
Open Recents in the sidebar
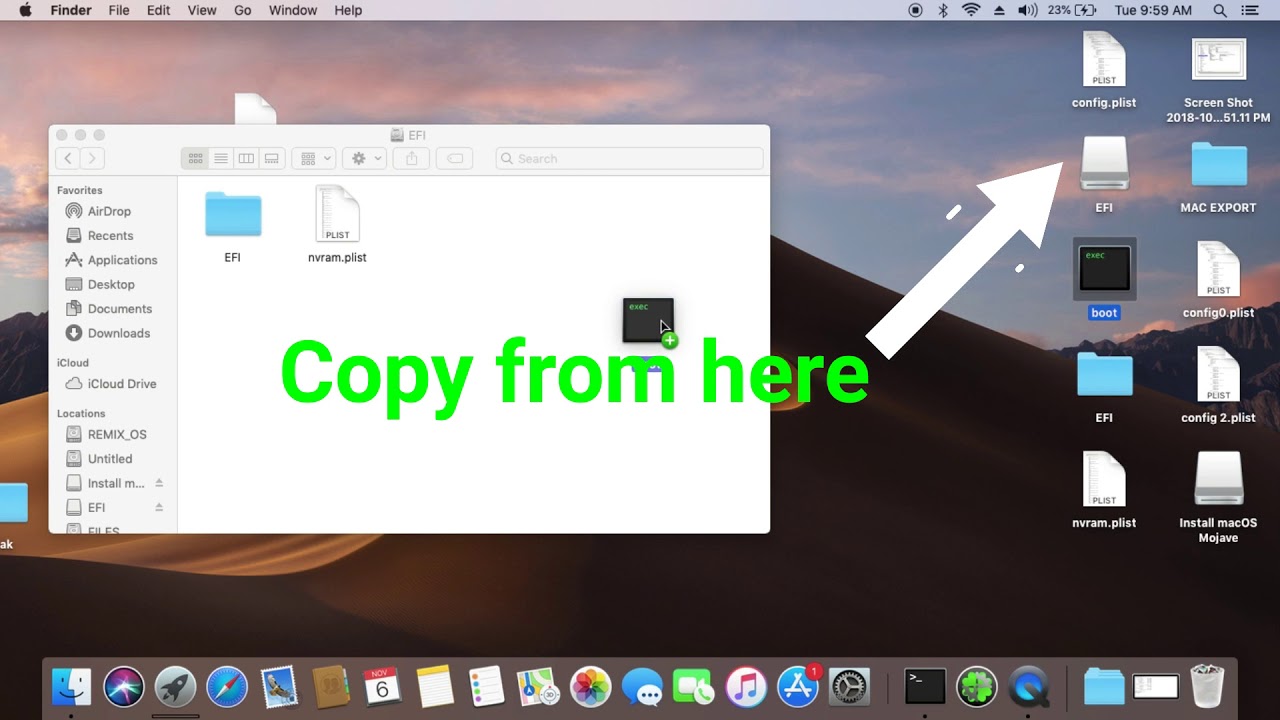pos(110,236)
